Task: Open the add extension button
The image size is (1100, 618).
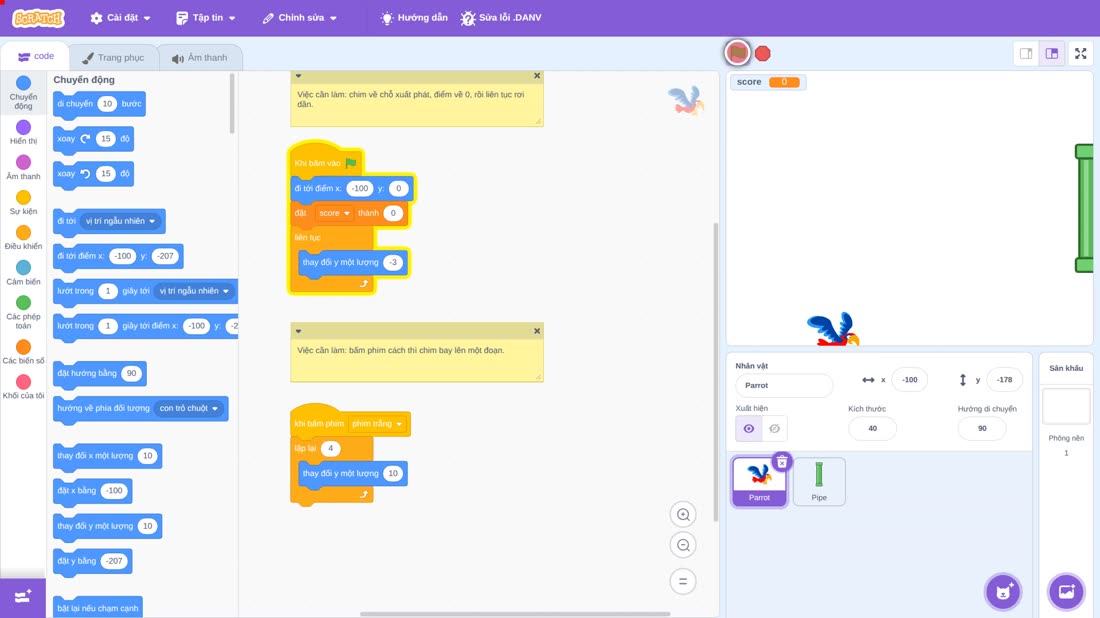Action: click(x=22, y=597)
